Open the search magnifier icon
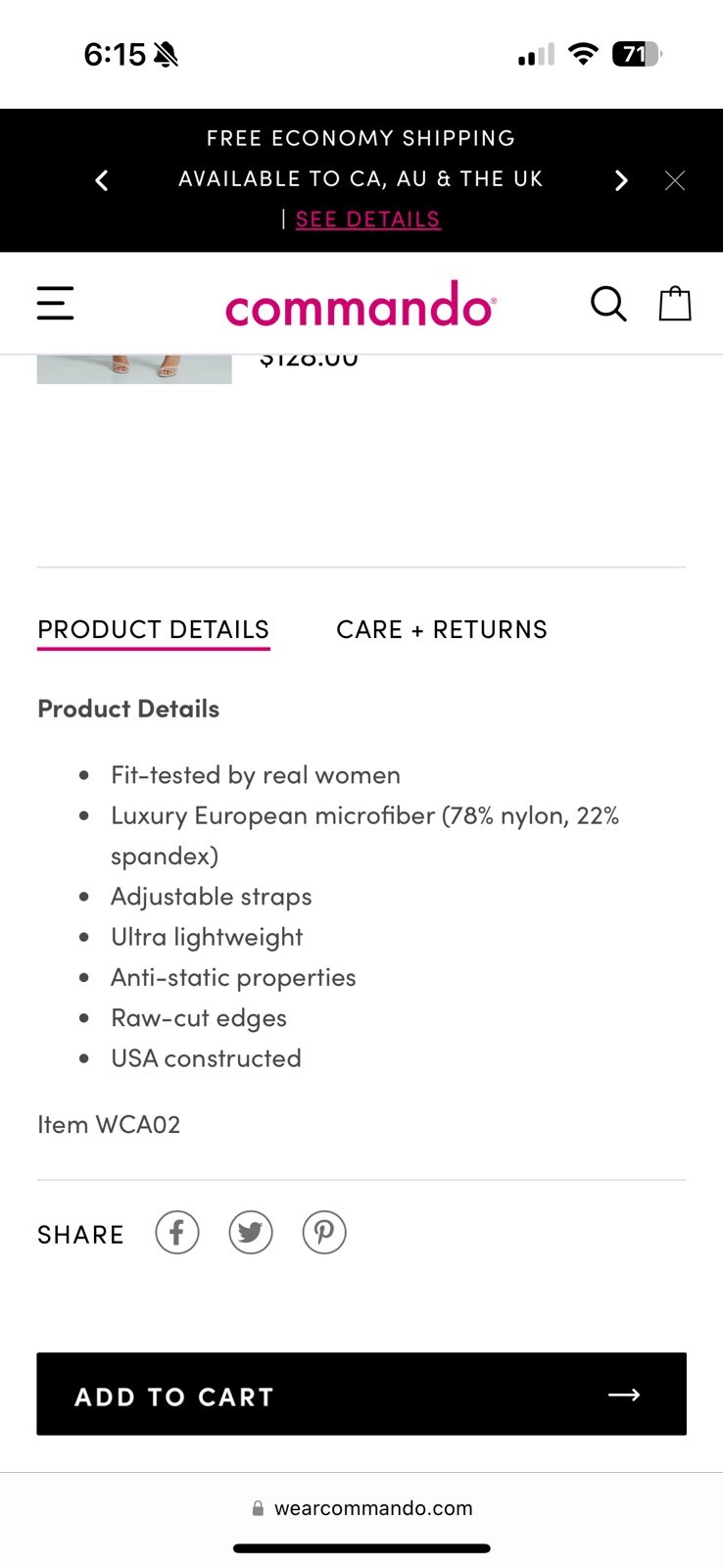723x1568 pixels. pos(608,304)
